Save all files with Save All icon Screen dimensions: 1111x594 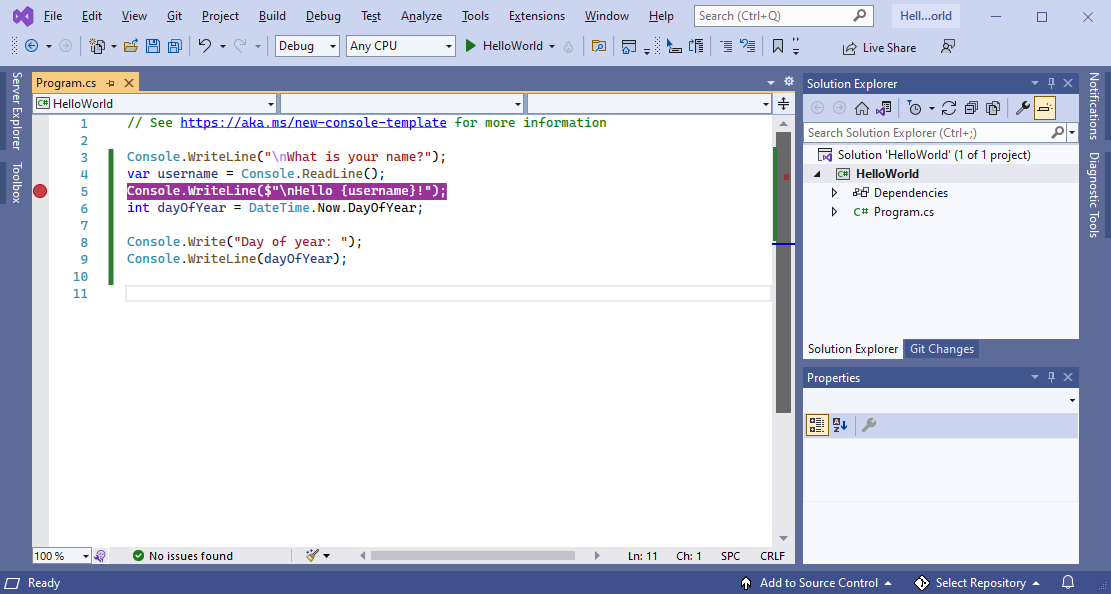pos(175,46)
